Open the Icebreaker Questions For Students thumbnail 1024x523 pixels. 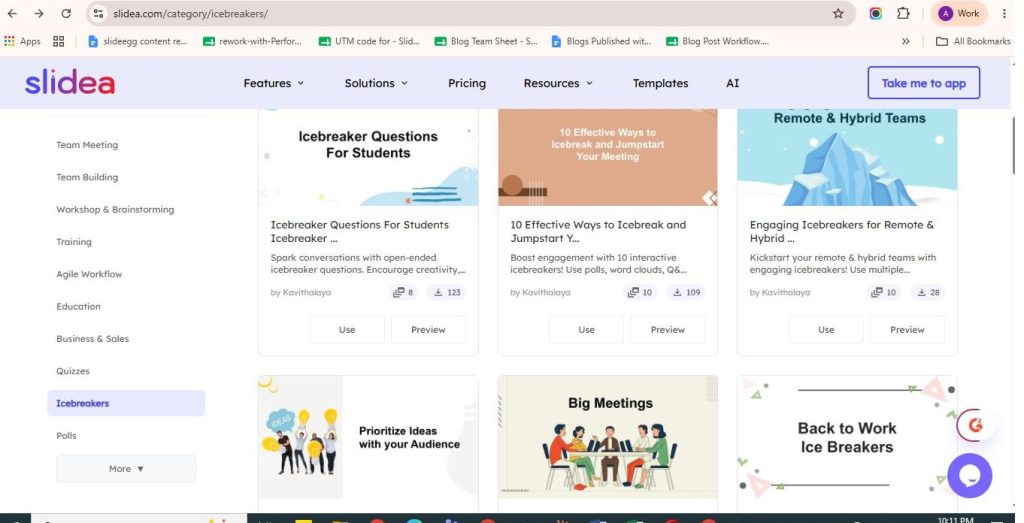click(368, 157)
